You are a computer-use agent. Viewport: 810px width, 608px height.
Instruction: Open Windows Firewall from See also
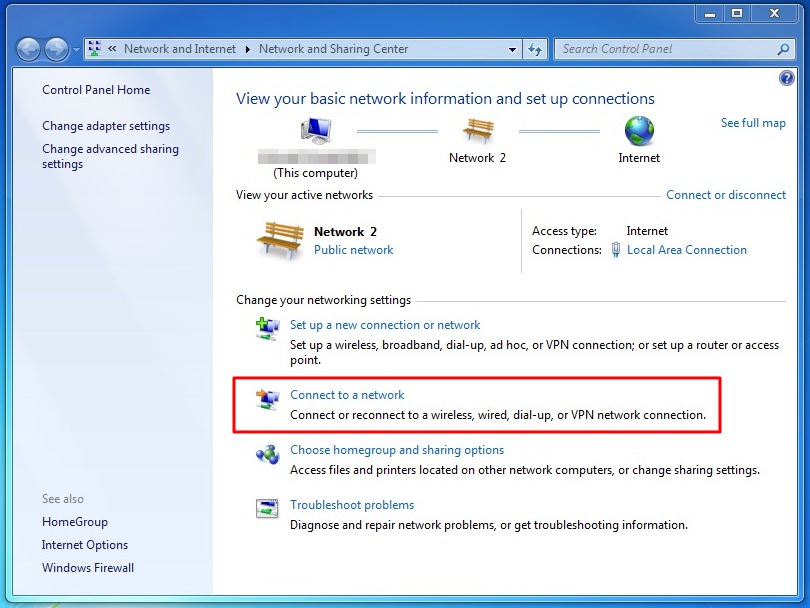[x=88, y=568]
